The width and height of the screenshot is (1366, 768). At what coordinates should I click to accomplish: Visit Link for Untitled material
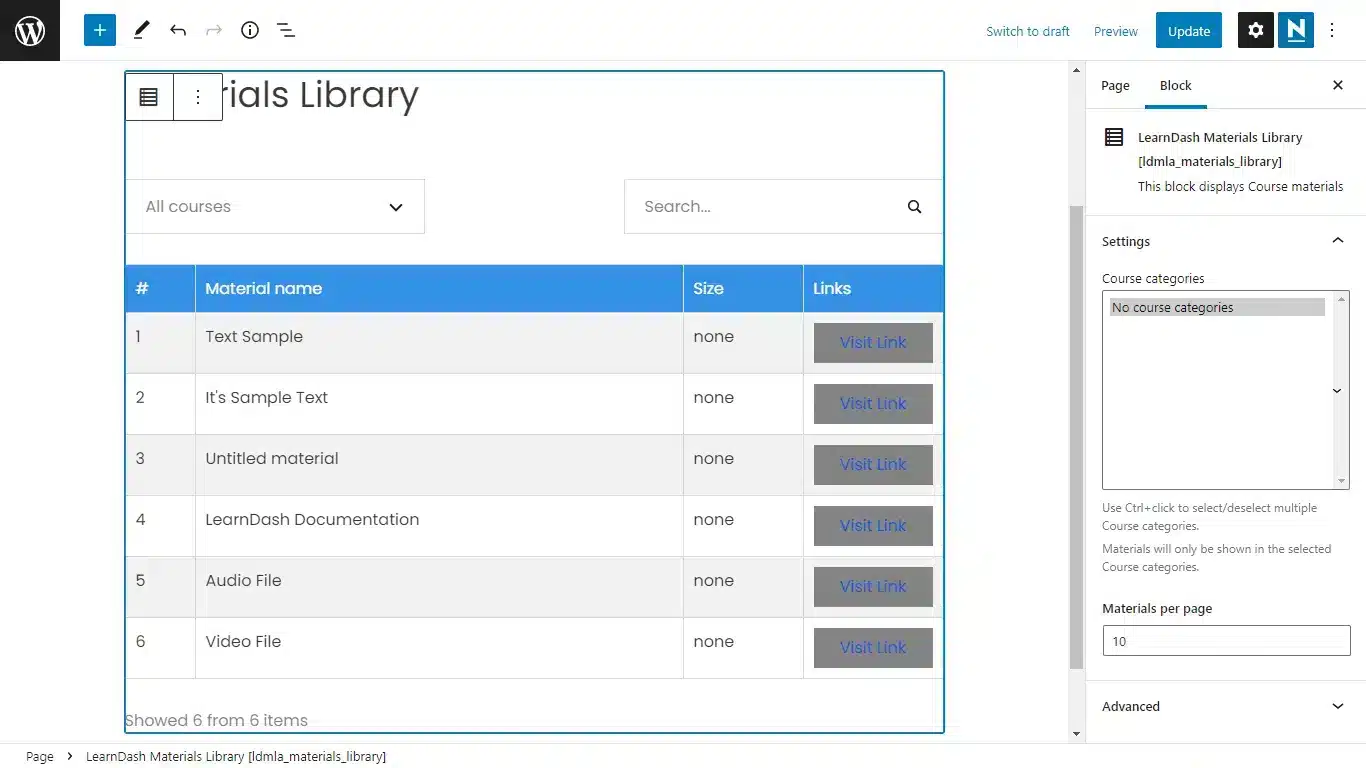point(873,465)
